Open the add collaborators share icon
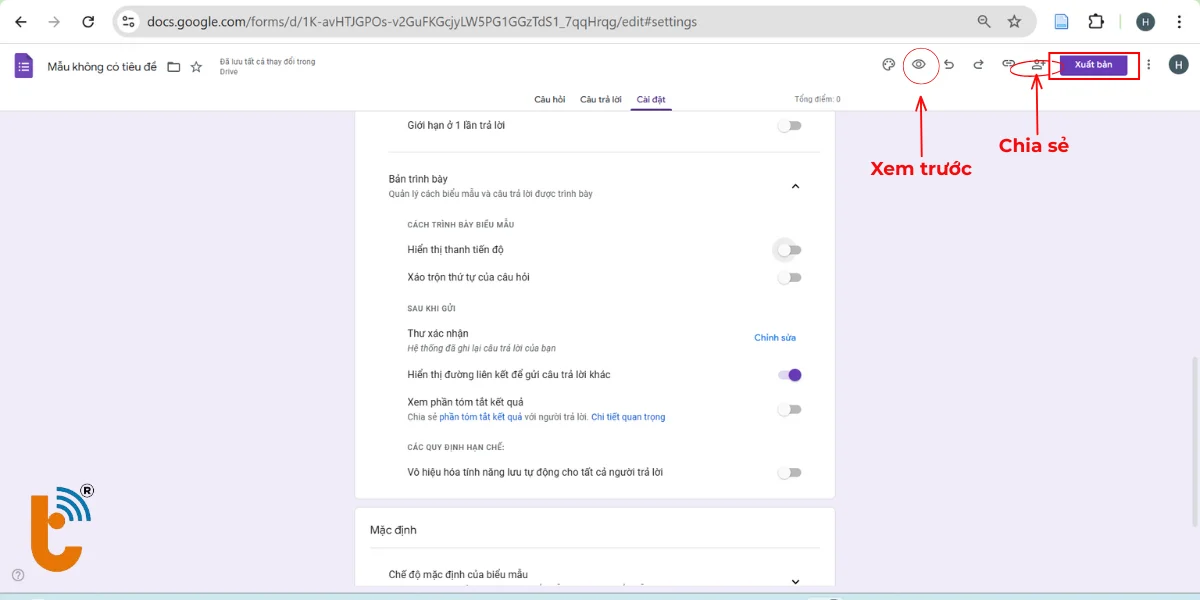Image resolution: width=1200 pixels, height=600 pixels. 1038,65
